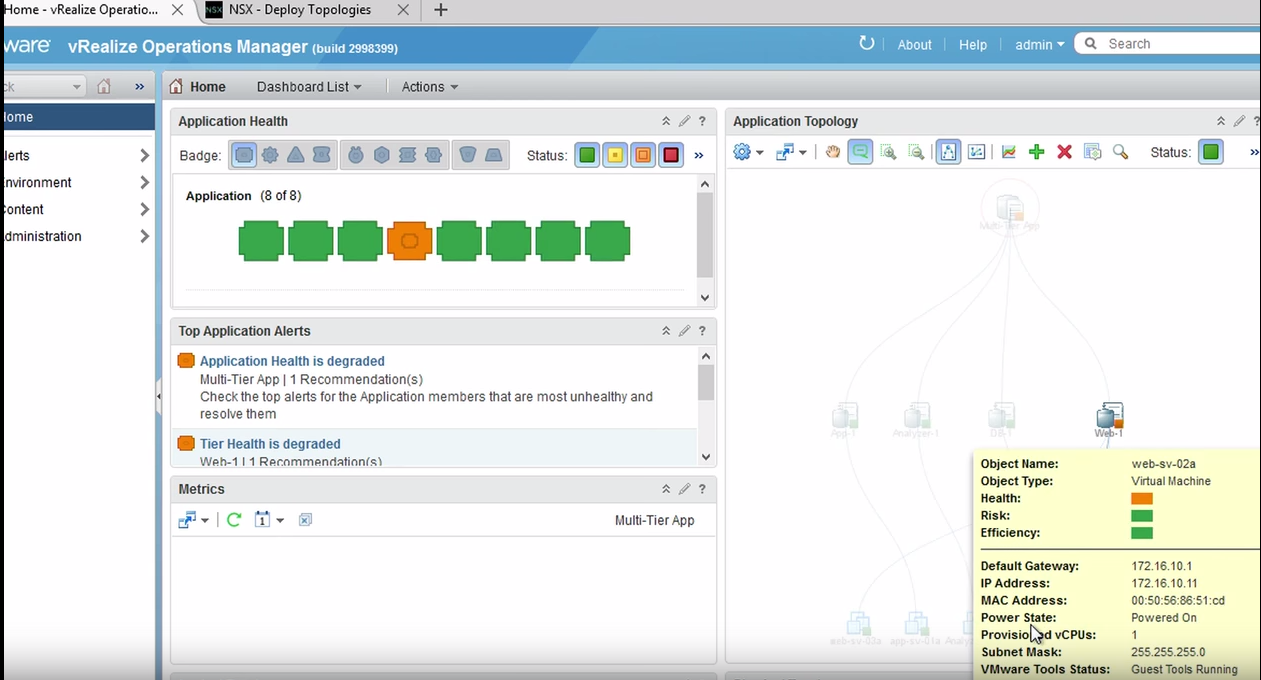Click the Top Application Alerts scrollbar down arrow
The height and width of the screenshot is (680, 1261).
tap(706, 457)
